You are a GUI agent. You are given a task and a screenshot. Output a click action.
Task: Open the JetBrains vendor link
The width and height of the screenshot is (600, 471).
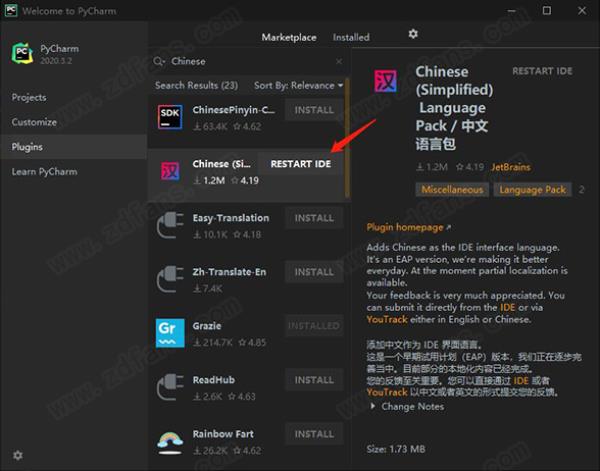click(511, 167)
